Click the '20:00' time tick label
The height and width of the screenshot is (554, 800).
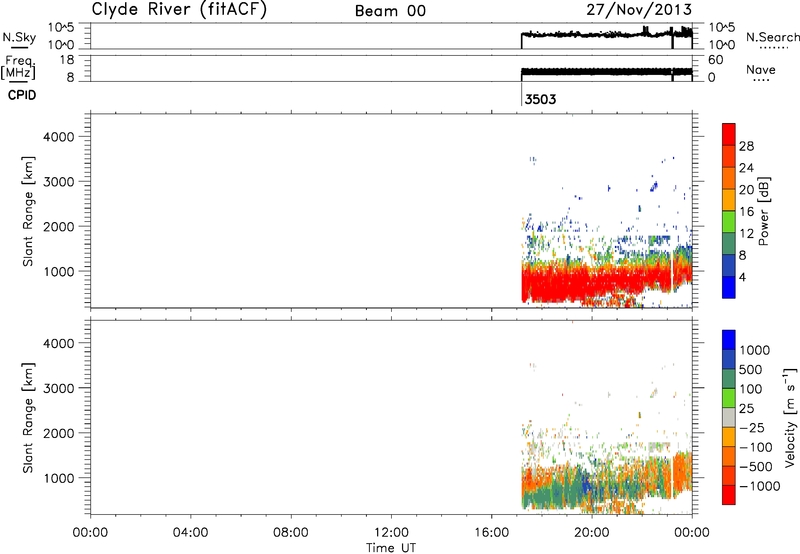(x=591, y=533)
